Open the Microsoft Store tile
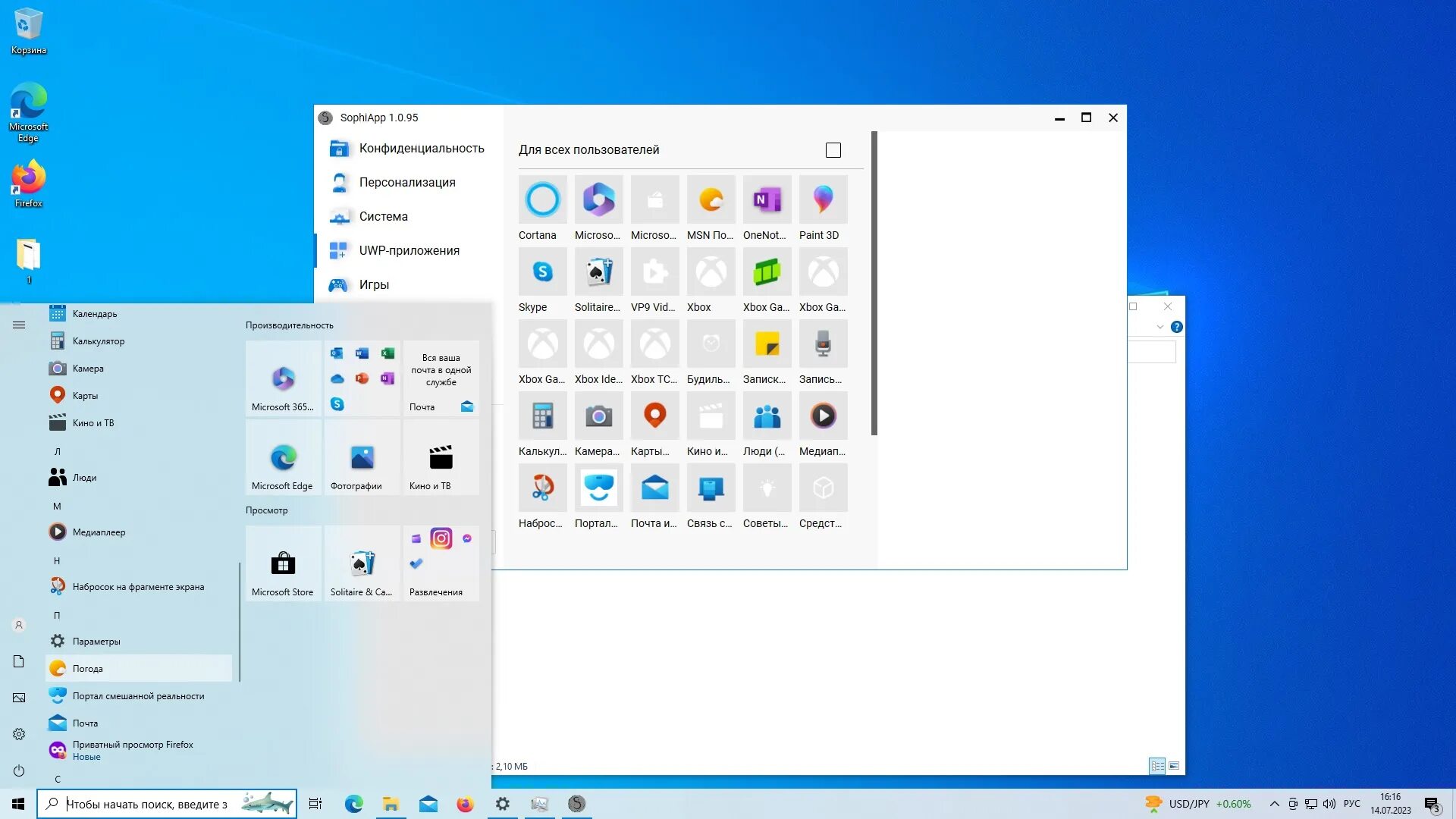The width and height of the screenshot is (1456, 819). [x=283, y=563]
